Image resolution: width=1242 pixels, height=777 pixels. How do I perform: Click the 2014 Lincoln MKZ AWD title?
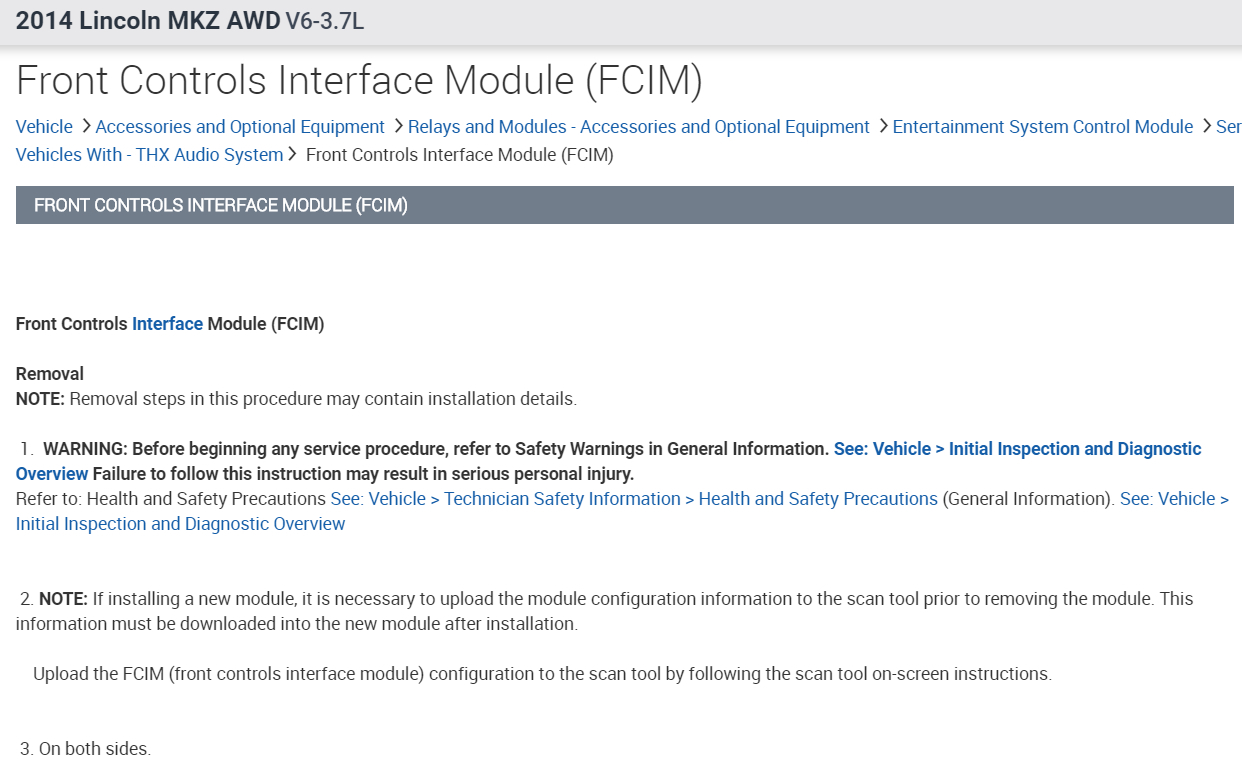148,21
